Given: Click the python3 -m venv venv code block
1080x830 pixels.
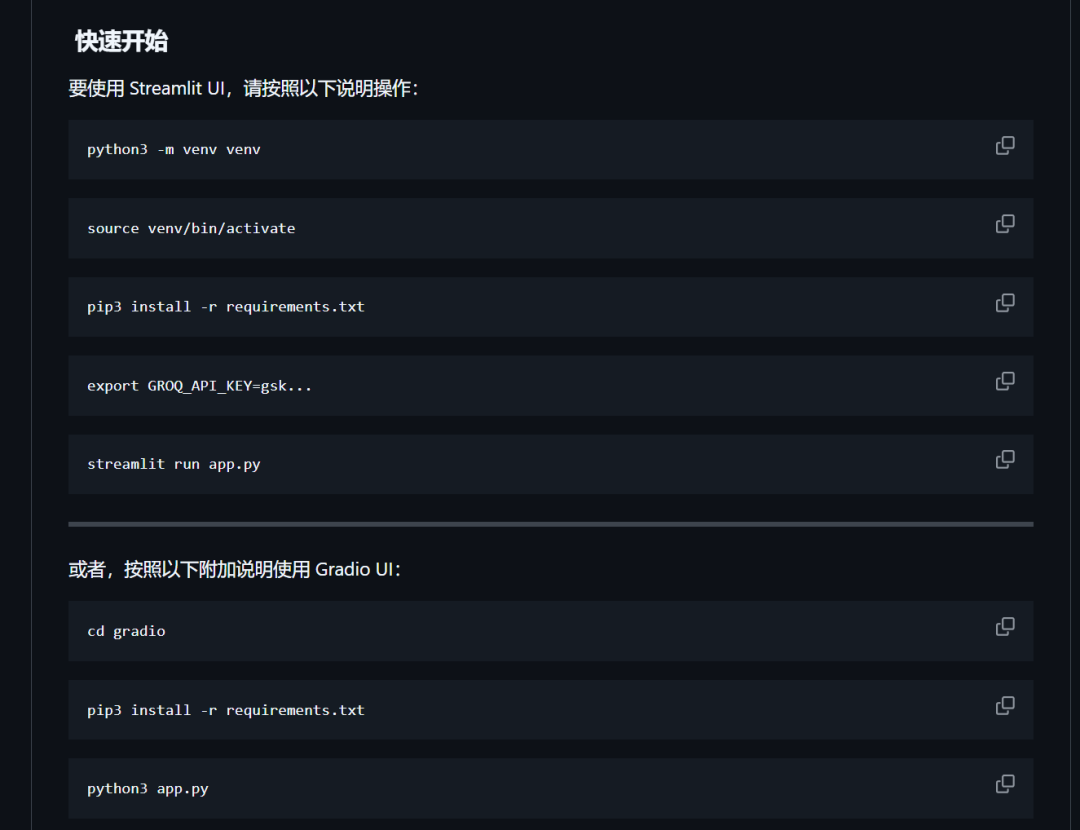Looking at the screenshot, I should (550, 149).
